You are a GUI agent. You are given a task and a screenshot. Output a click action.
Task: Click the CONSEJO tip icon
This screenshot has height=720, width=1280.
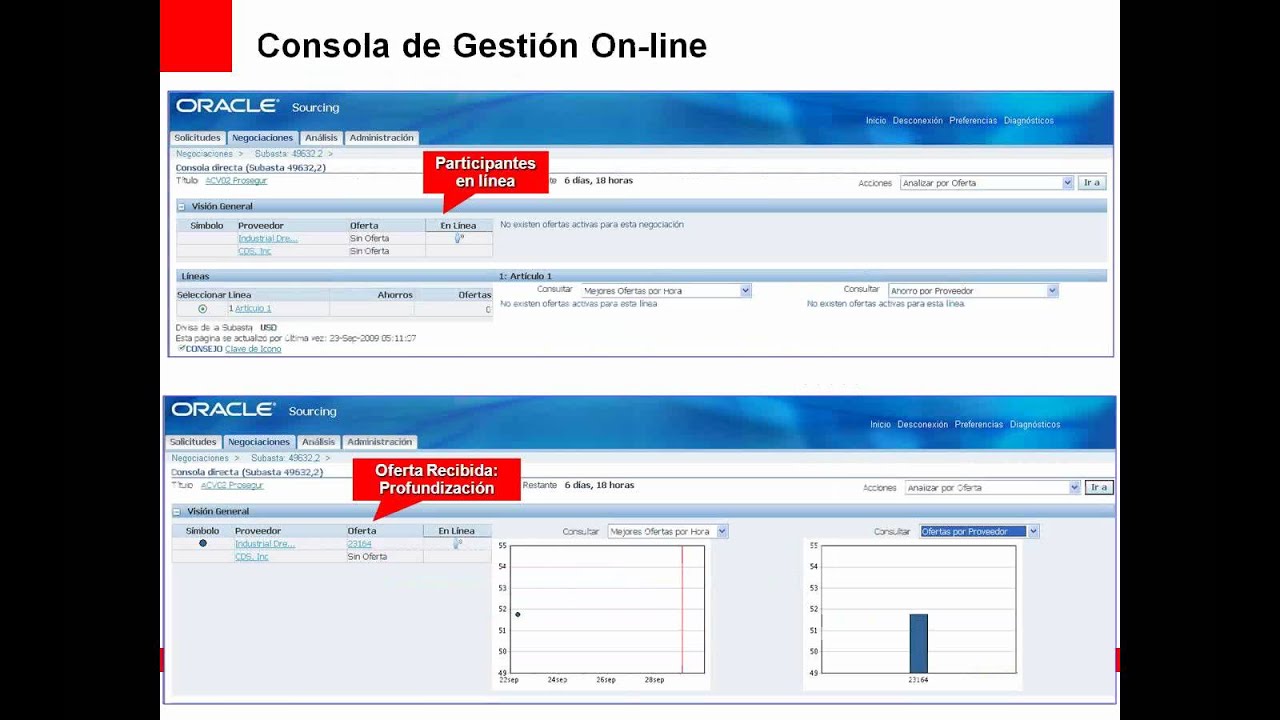point(181,348)
